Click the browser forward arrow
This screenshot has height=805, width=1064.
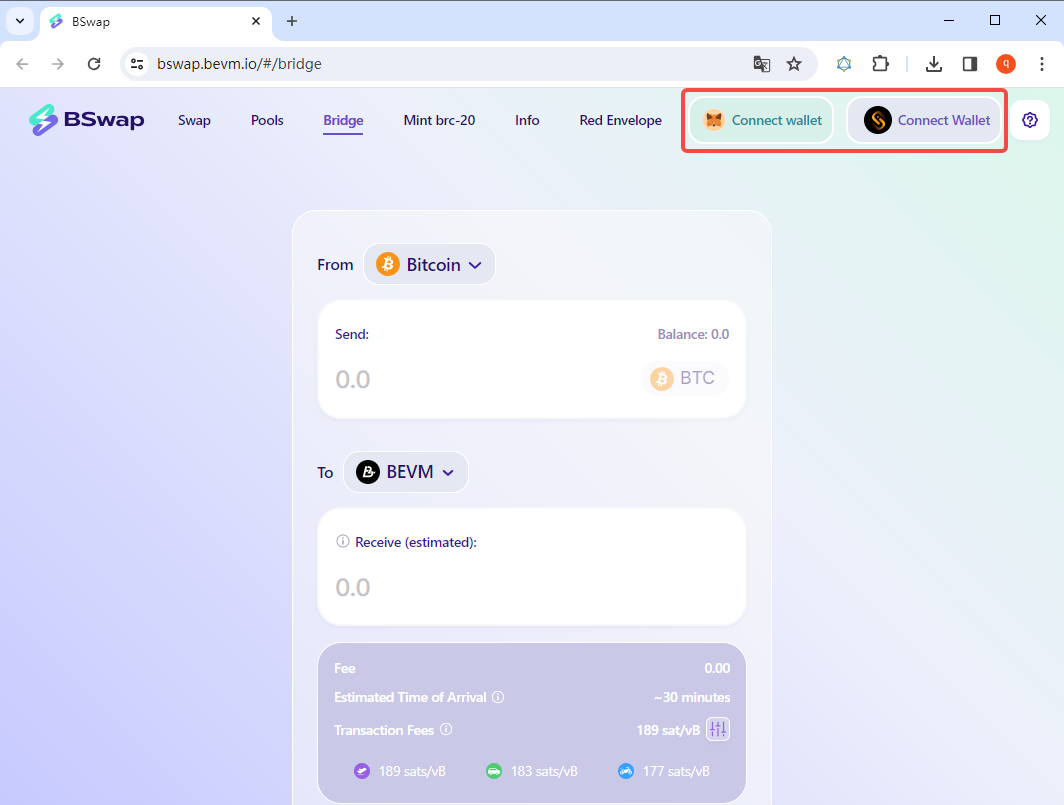tap(58, 64)
